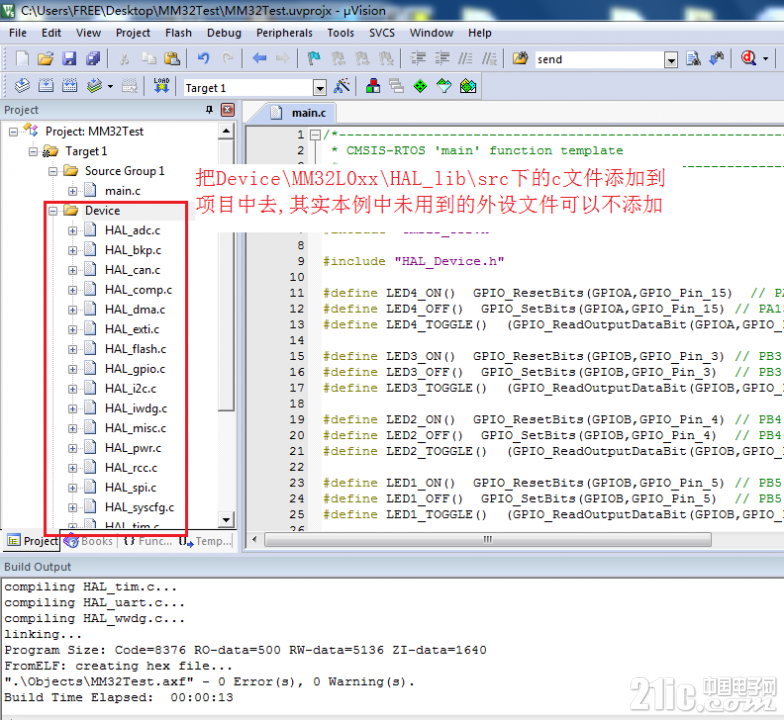Switch to the Books tab
784x720 pixels.
tap(89, 541)
